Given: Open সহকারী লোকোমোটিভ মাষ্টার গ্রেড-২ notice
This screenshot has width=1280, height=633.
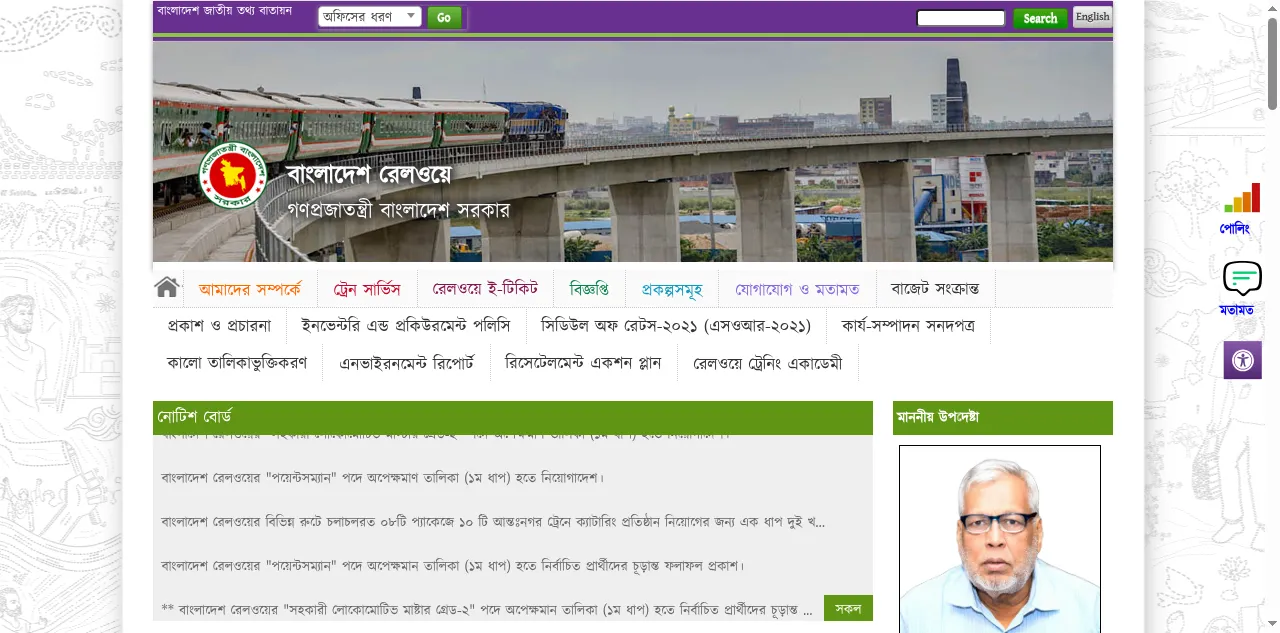Looking at the screenshot, I should point(487,610).
